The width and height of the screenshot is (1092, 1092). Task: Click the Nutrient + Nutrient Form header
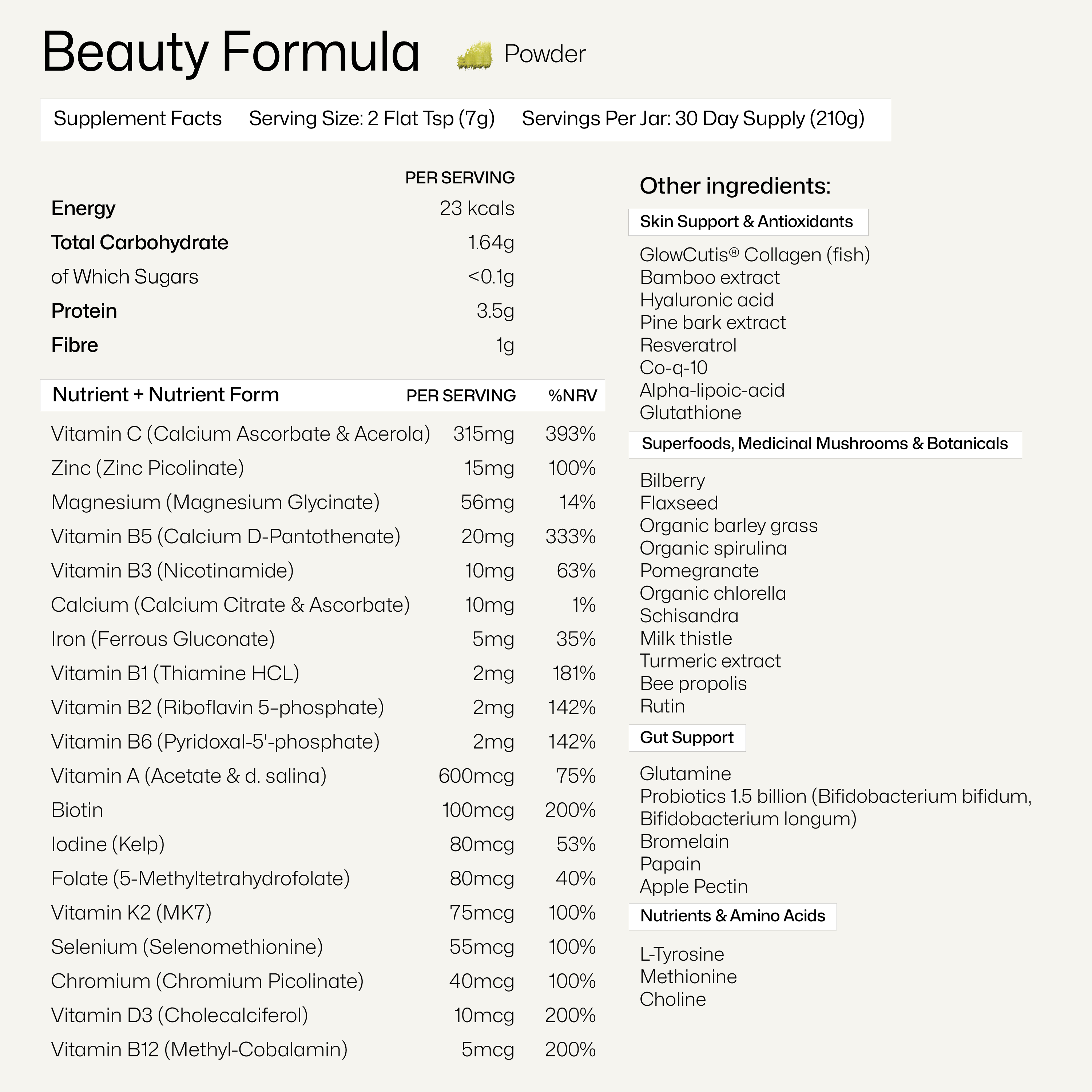click(166, 394)
